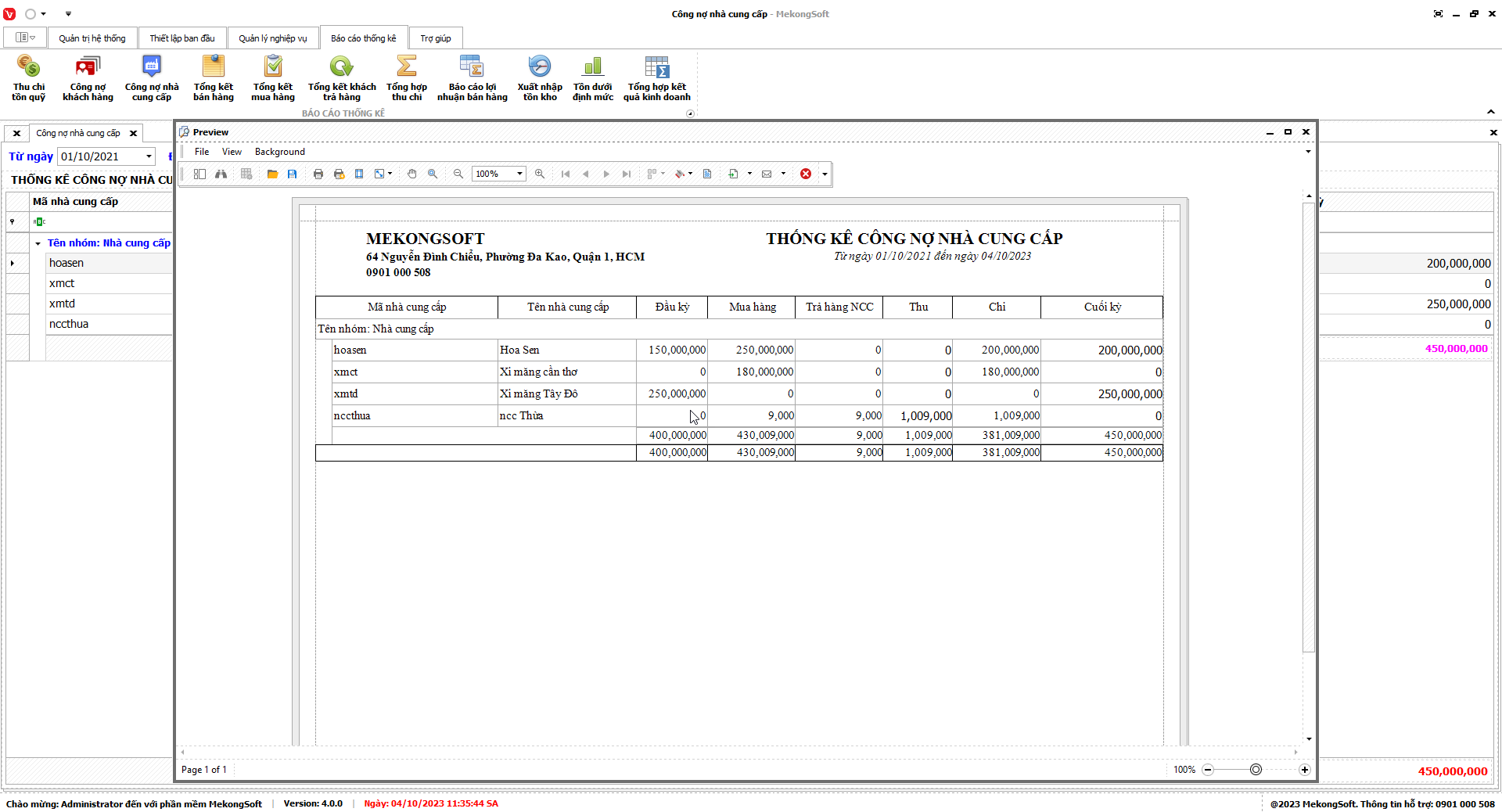Open the 100% zoom level dropdown
Viewport: 1502px width, 812px height.
(519, 174)
